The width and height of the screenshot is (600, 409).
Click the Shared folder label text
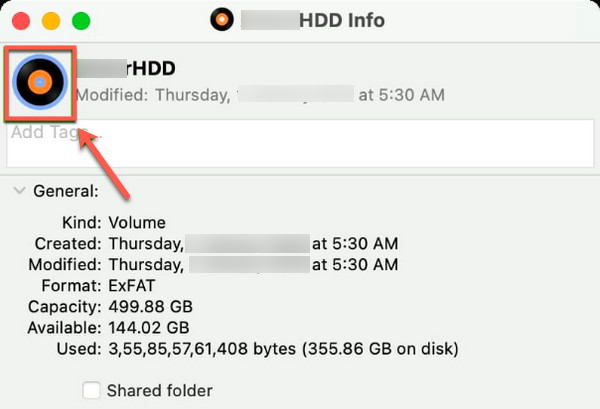(159, 390)
